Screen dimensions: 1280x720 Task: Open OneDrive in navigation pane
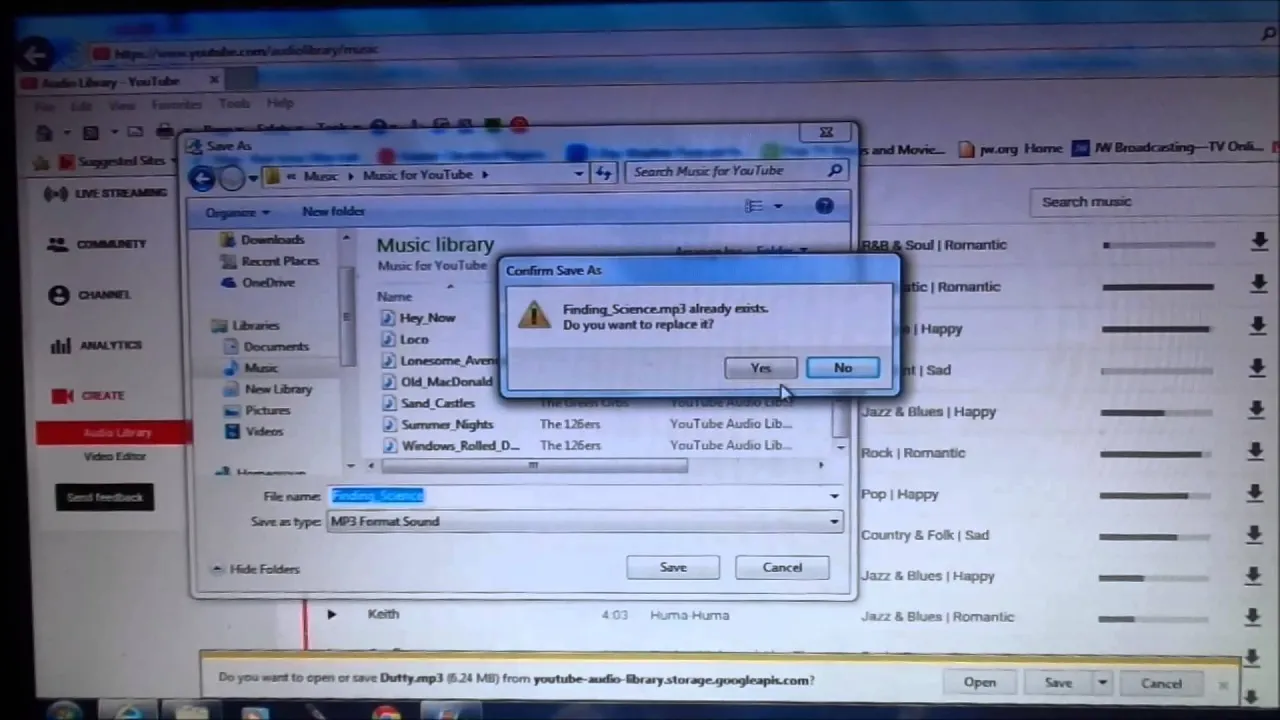(268, 283)
